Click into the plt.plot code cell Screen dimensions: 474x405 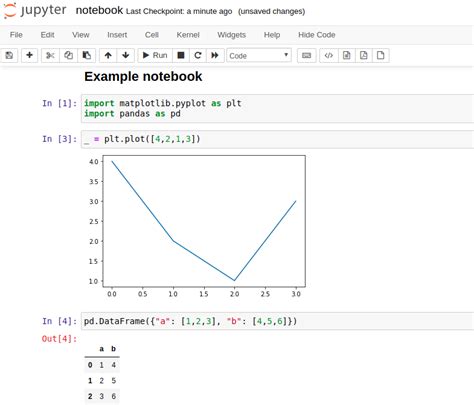click(x=277, y=139)
